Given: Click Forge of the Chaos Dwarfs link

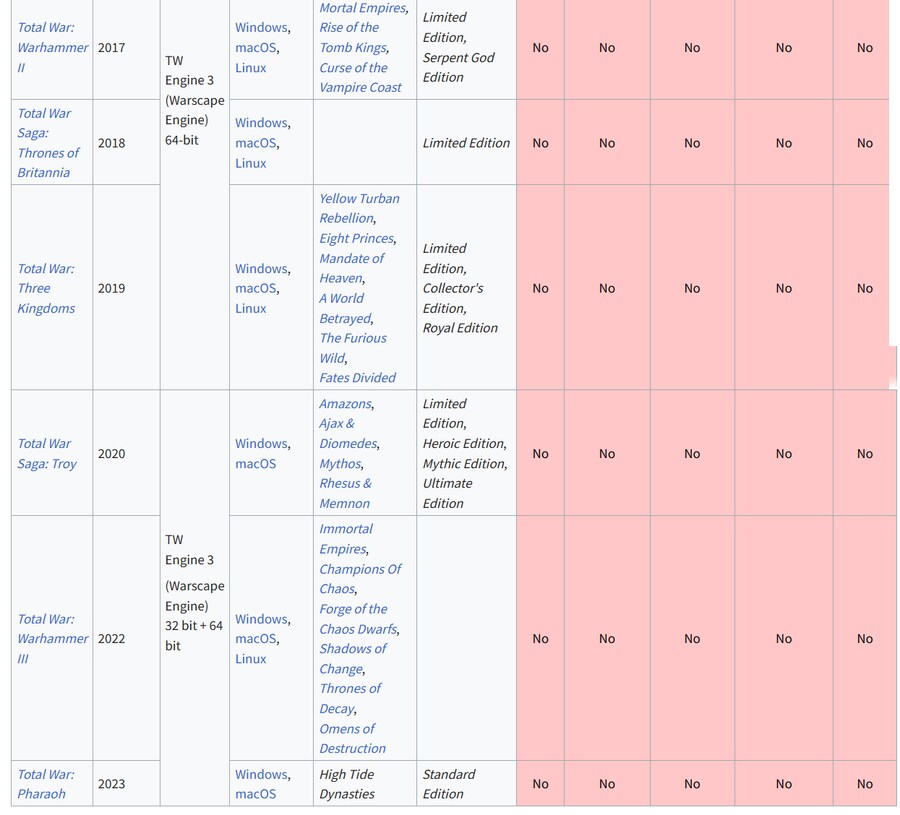Looking at the screenshot, I should (358, 619).
